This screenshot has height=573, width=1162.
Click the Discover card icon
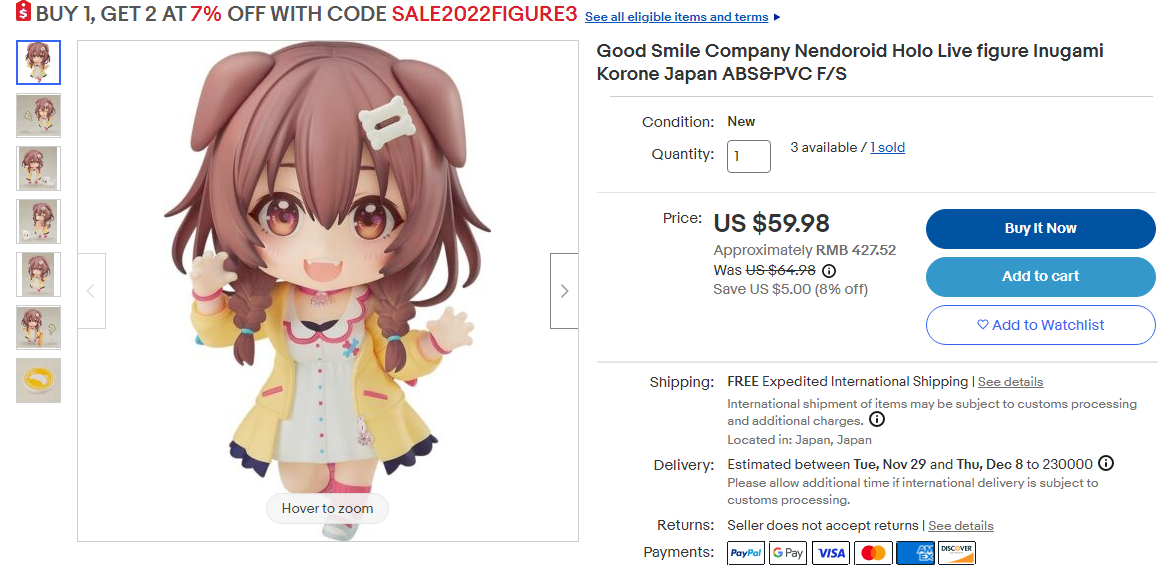(957, 553)
